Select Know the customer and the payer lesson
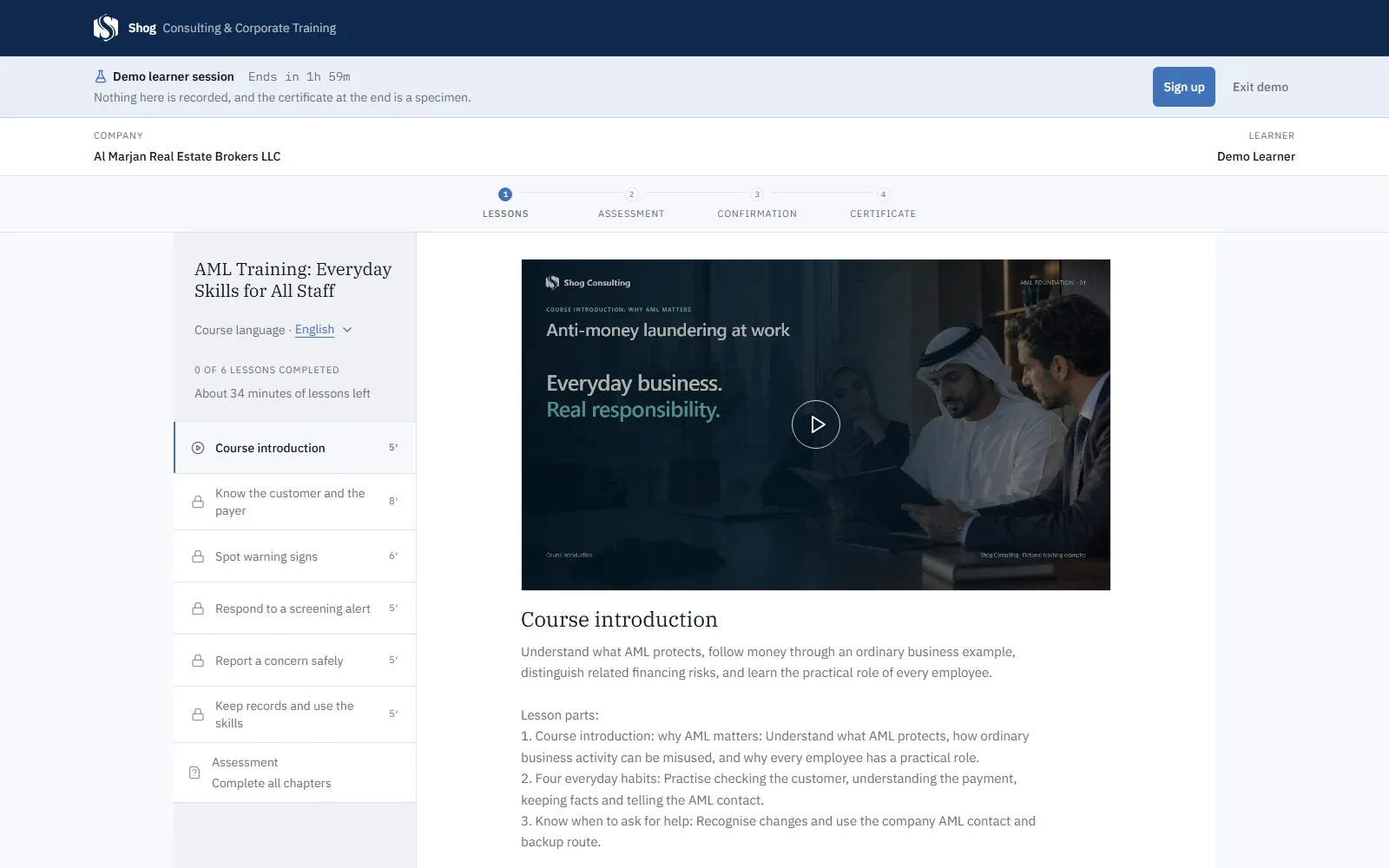 tap(295, 502)
